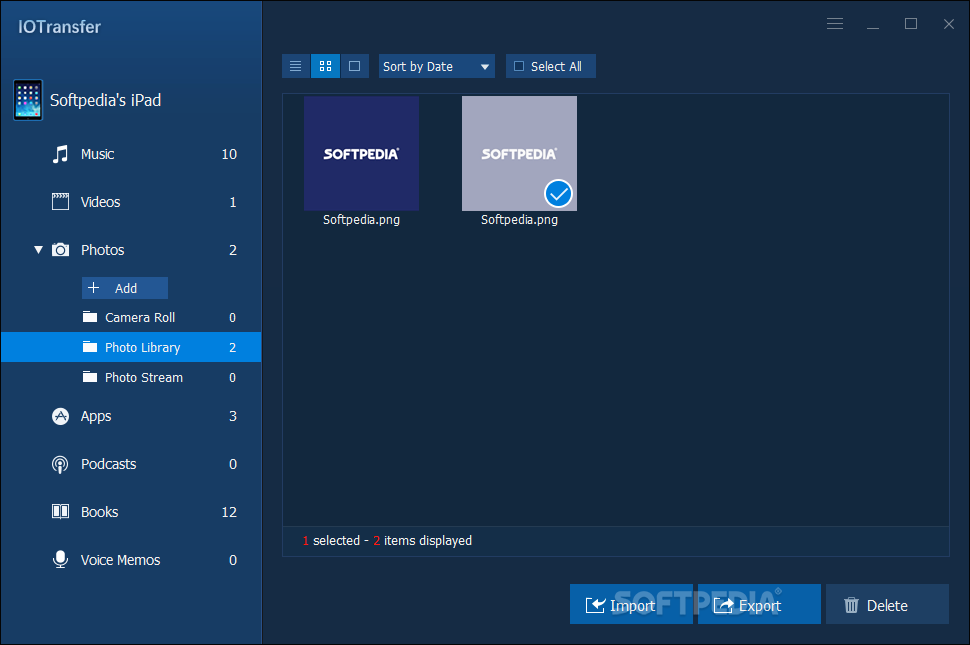
Task: Click the Books open-book icon
Action: pyautogui.click(x=60, y=511)
